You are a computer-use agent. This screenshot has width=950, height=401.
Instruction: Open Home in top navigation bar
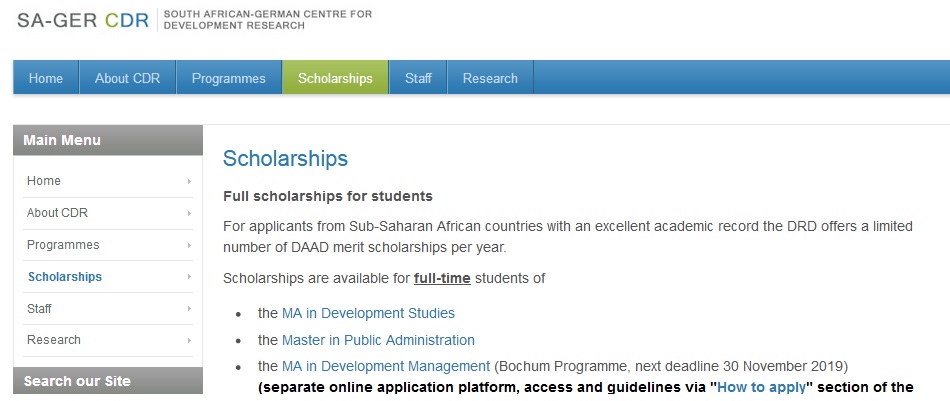pos(46,78)
